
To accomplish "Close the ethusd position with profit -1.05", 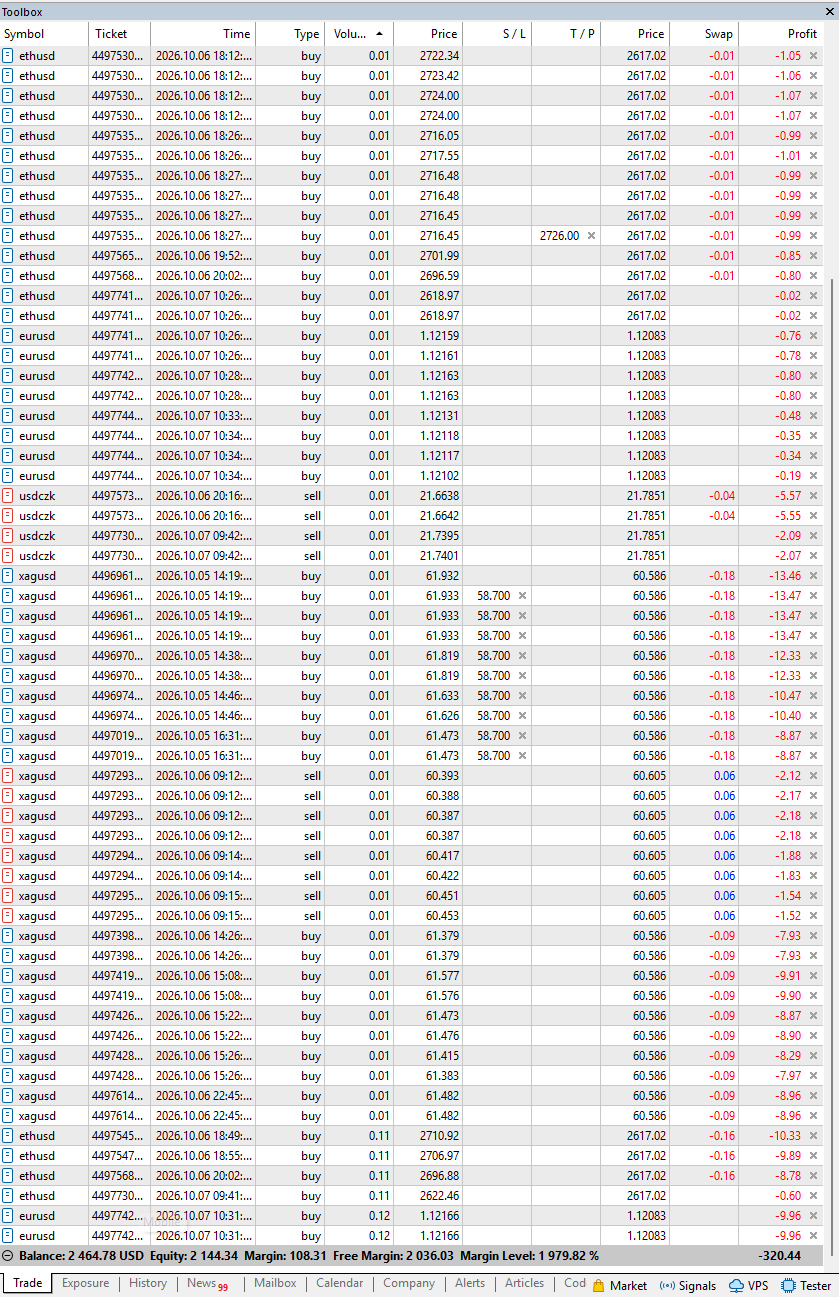I will 813,56.
